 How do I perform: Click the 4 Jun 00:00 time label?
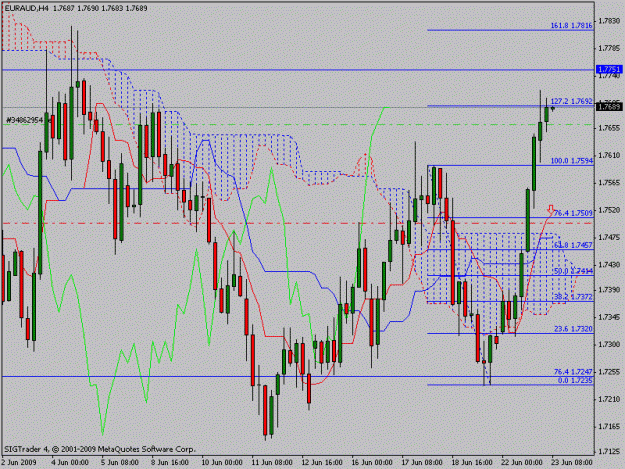pos(71,462)
